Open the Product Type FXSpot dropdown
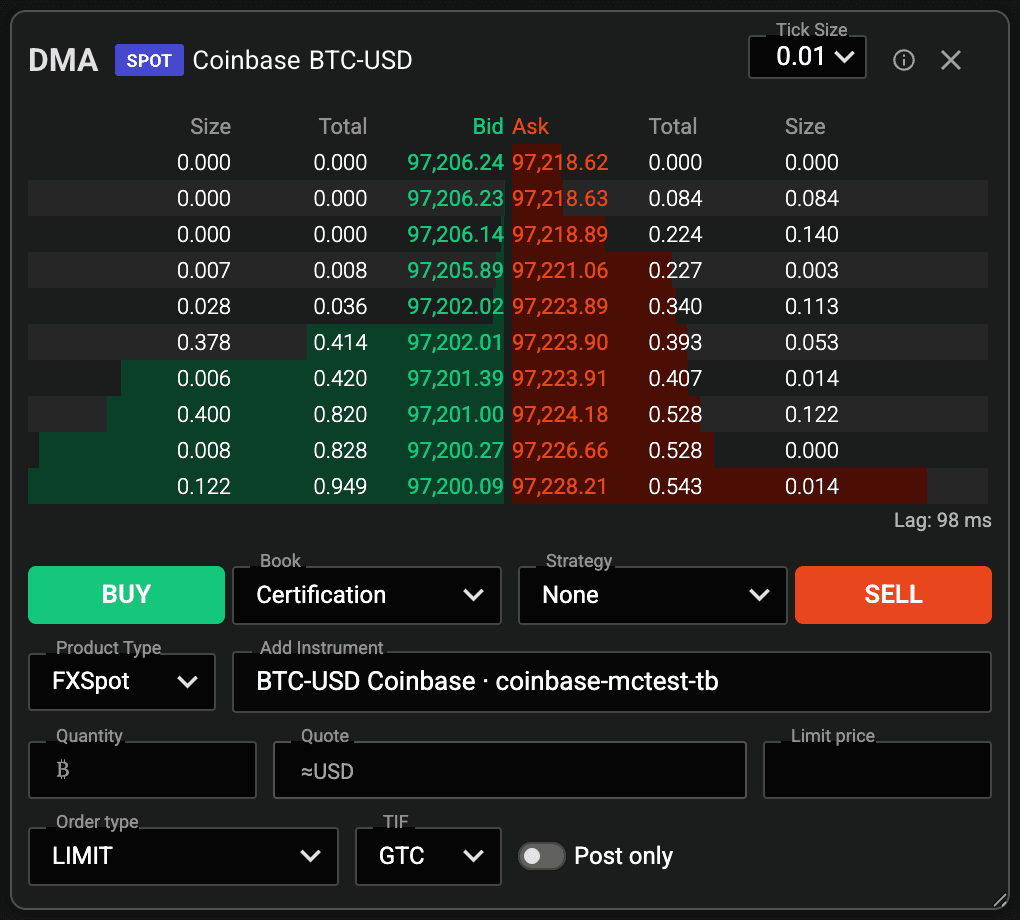 pos(122,682)
